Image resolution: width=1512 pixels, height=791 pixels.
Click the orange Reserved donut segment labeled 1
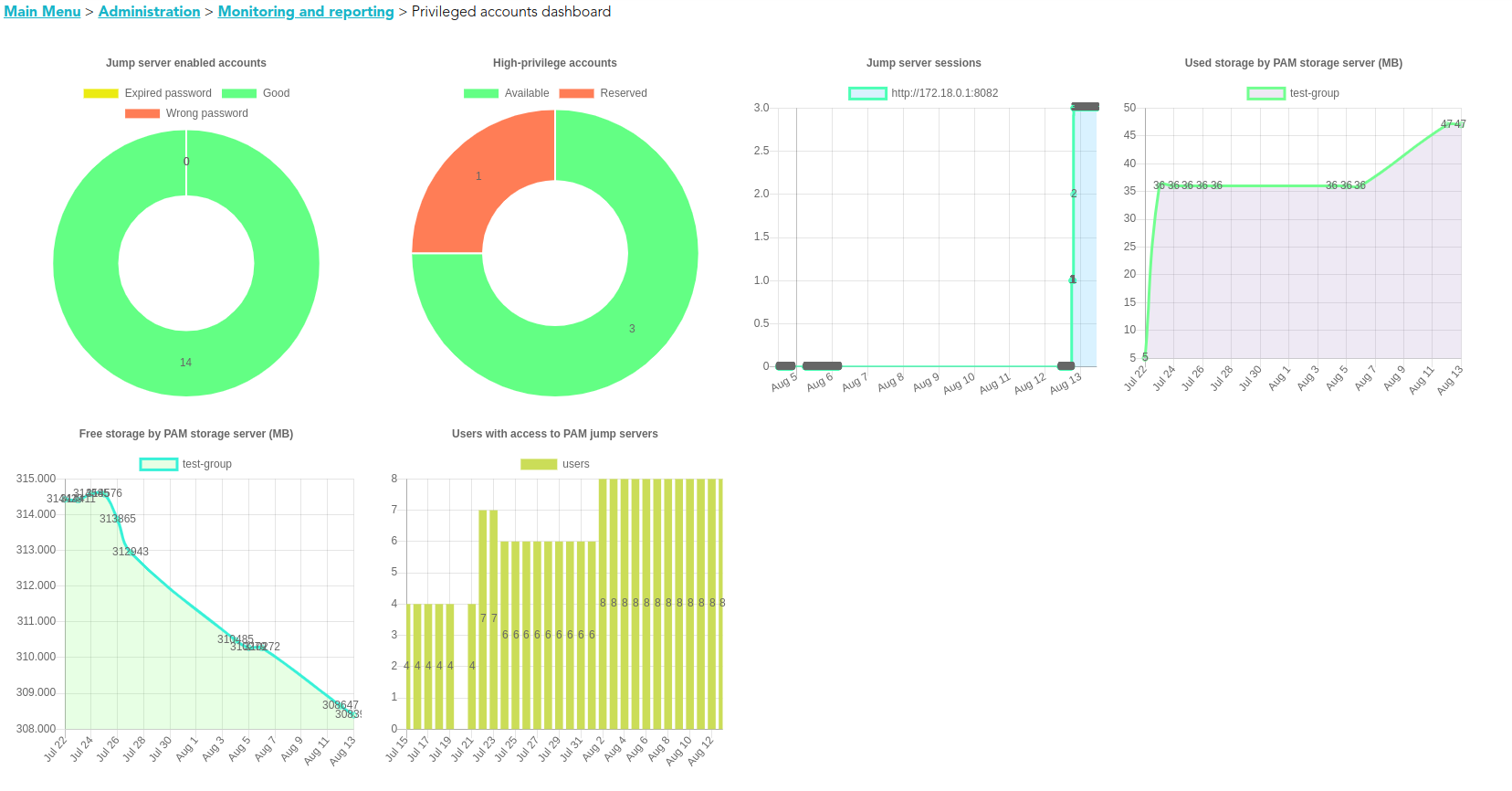tap(478, 176)
